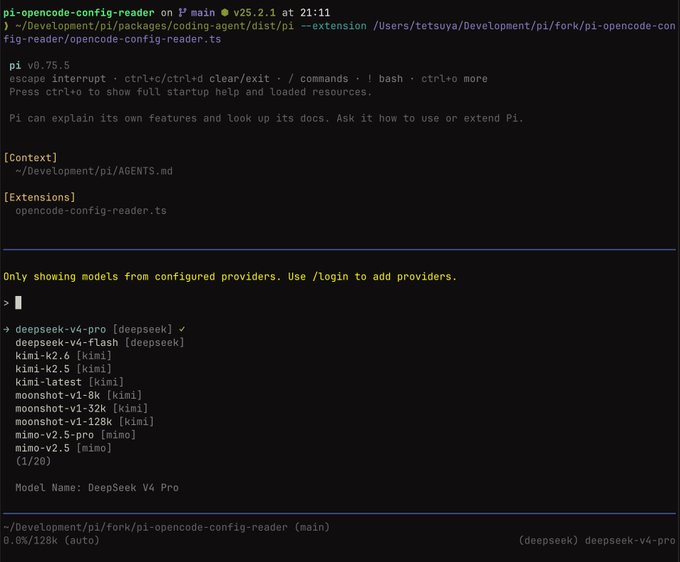The width and height of the screenshot is (680, 562).
Task: Click the escape interrupt hint
Action: coord(57,78)
